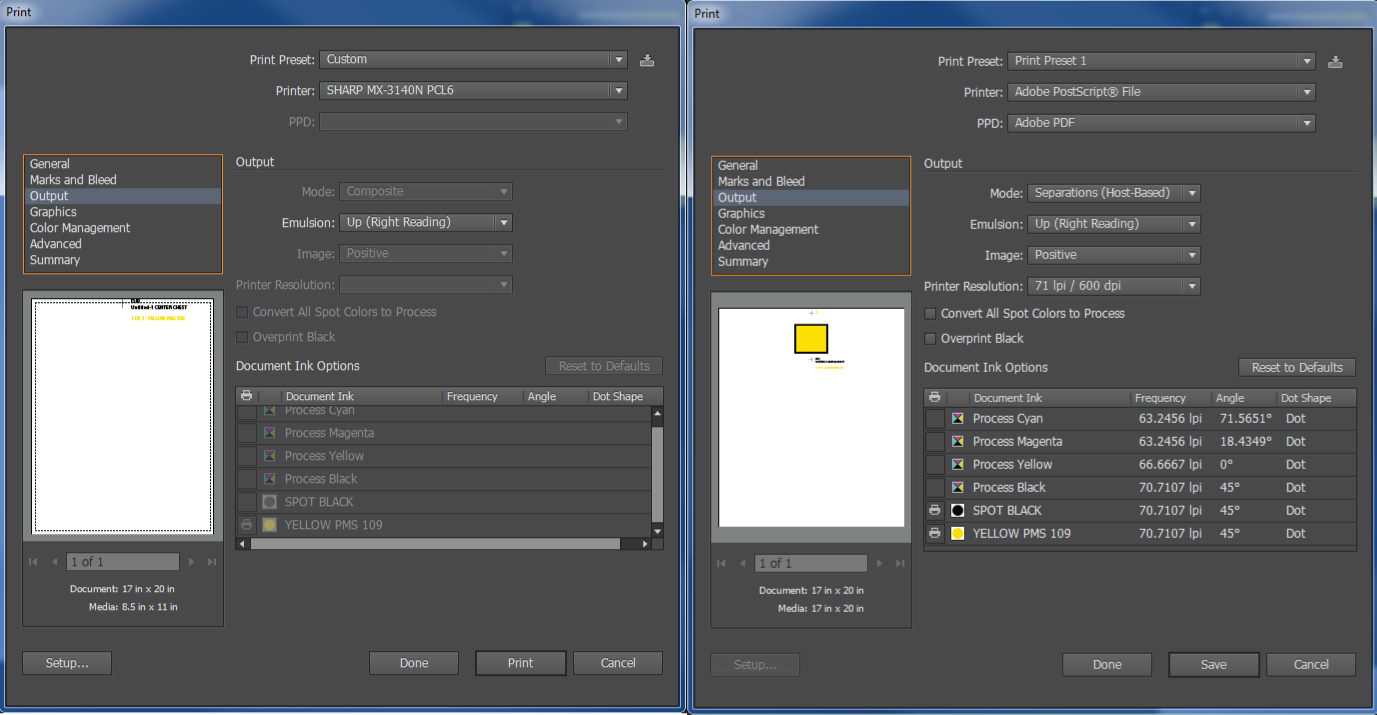Select Color Management in right dialog list
This screenshot has height=715, width=1377.
point(810,229)
